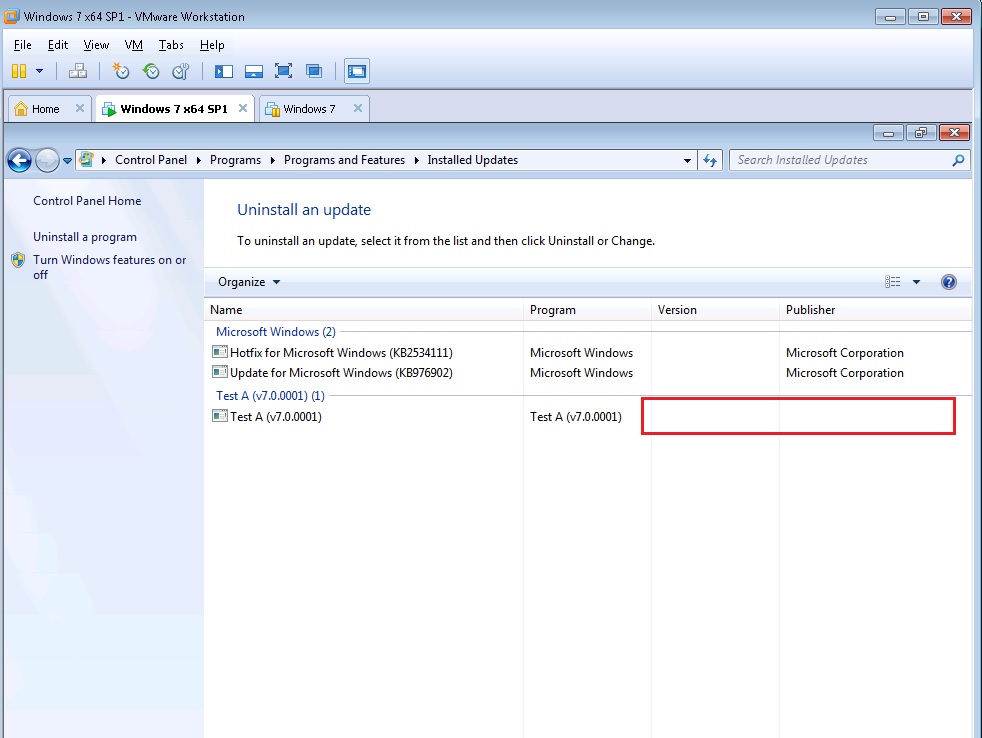Image resolution: width=982 pixels, height=738 pixels.
Task: Close the inner Control Panel window
Action: (954, 133)
